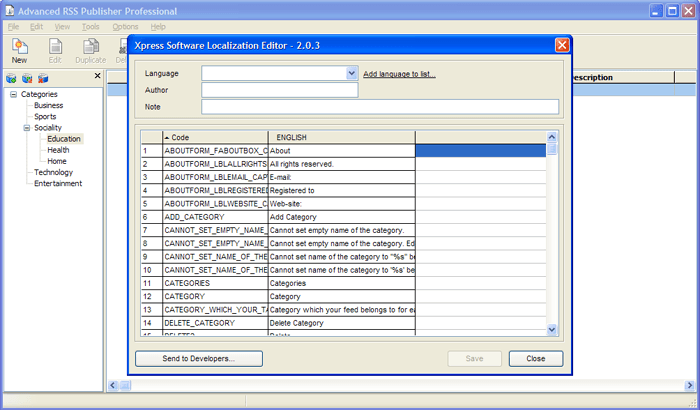The height and width of the screenshot is (410, 700).
Task: Click the Duplicate toolbar icon
Action: point(91,51)
